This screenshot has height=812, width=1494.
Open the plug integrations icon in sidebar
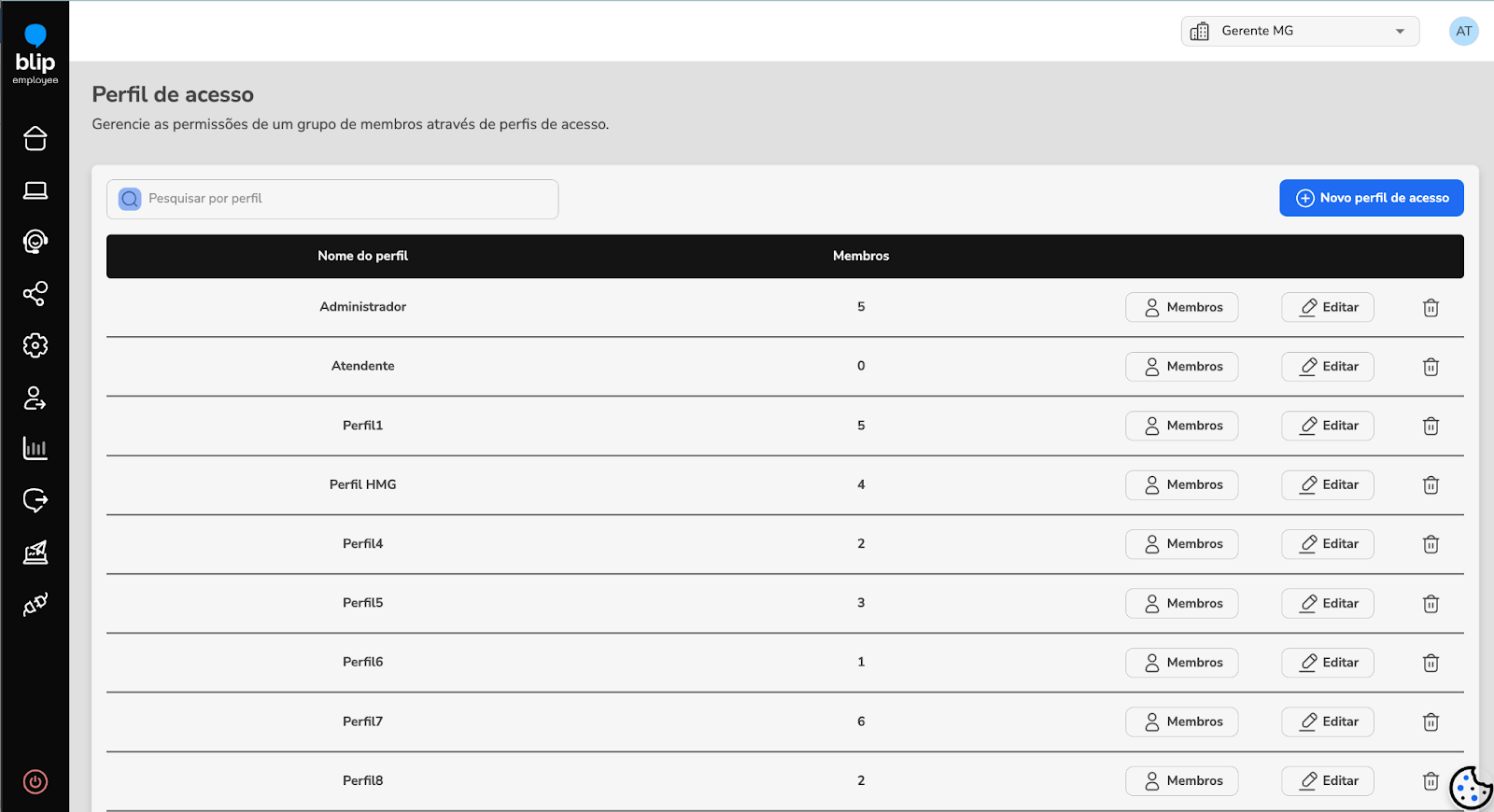pyautogui.click(x=35, y=605)
